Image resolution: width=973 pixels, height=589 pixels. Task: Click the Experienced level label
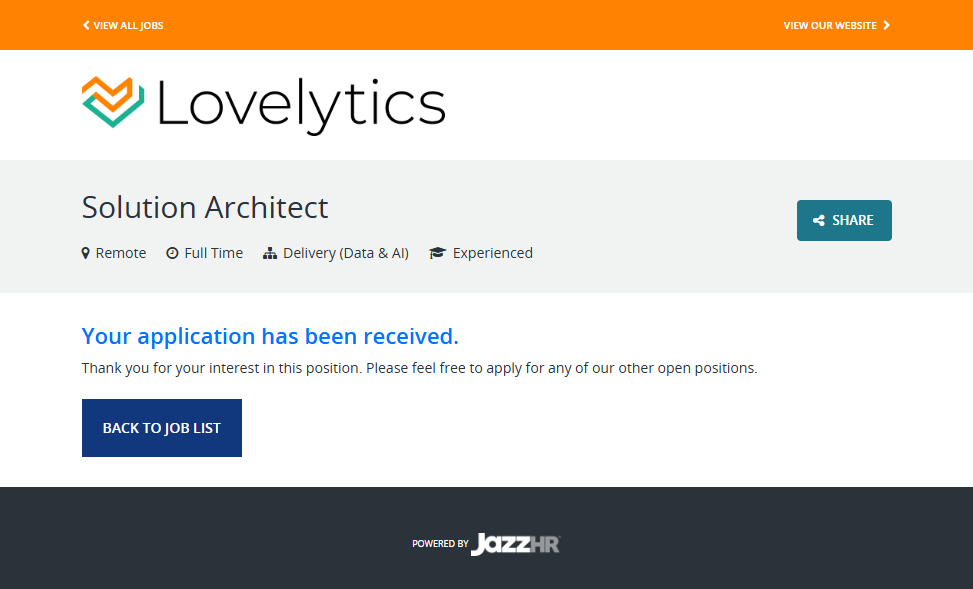pyautogui.click(x=493, y=253)
